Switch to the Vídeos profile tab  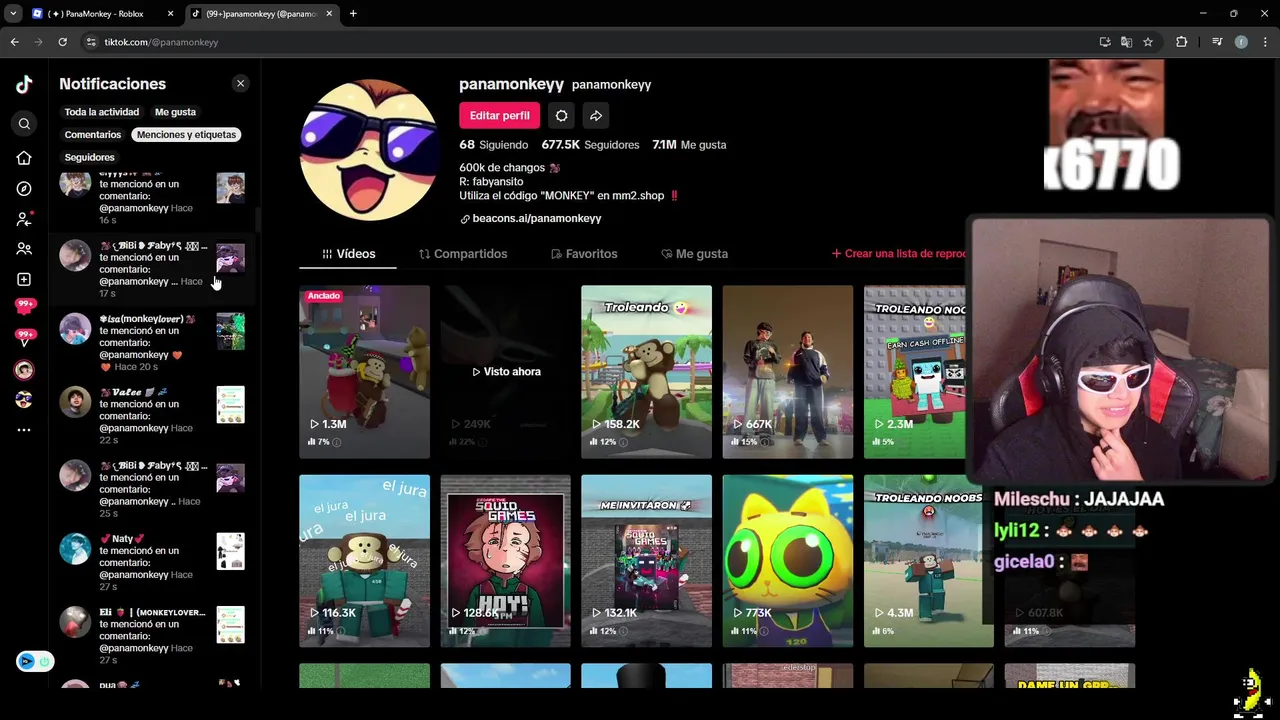click(348, 254)
